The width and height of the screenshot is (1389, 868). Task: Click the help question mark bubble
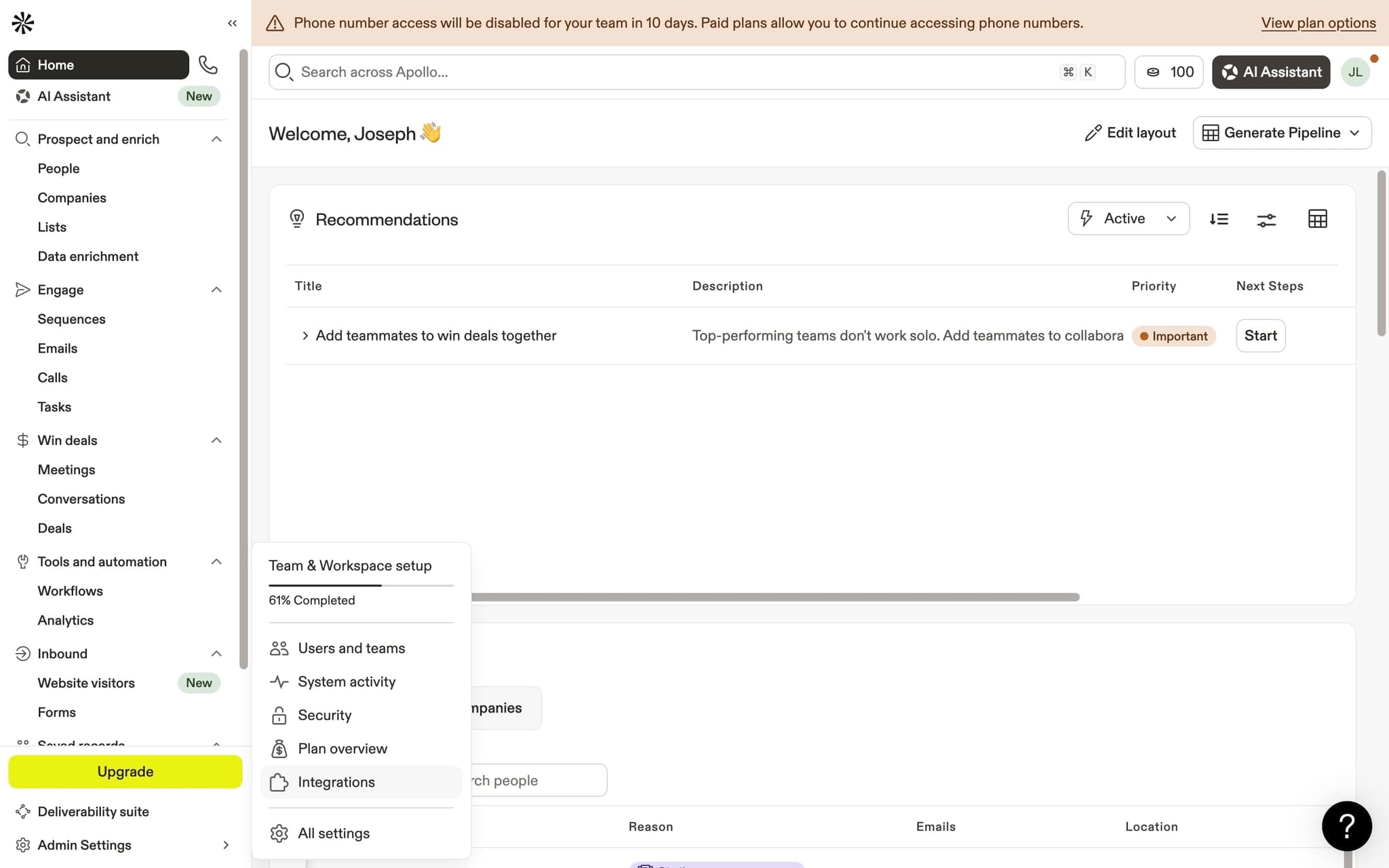1346,826
